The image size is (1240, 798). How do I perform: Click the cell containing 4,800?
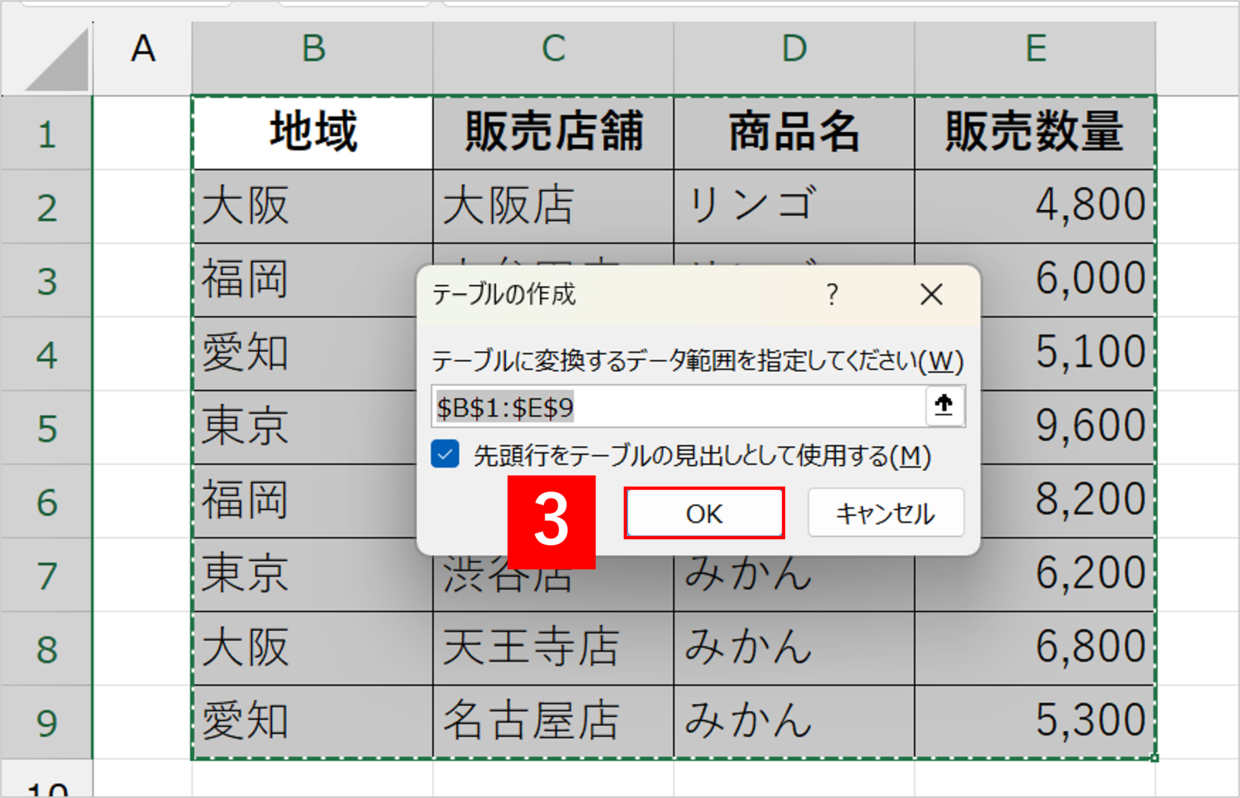(1035, 206)
